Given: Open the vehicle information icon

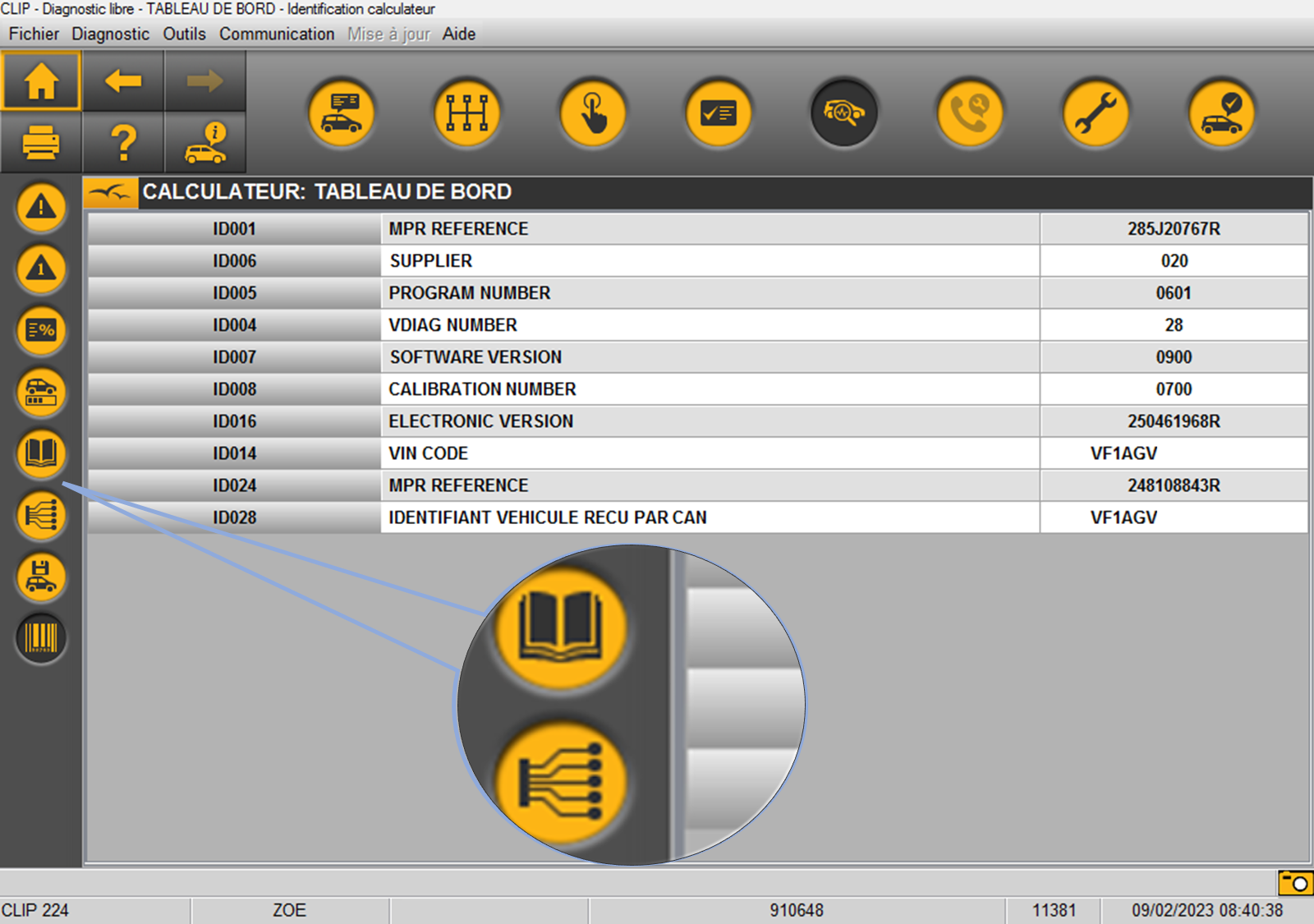Looking at the screenshot, I should coord(205,143).
